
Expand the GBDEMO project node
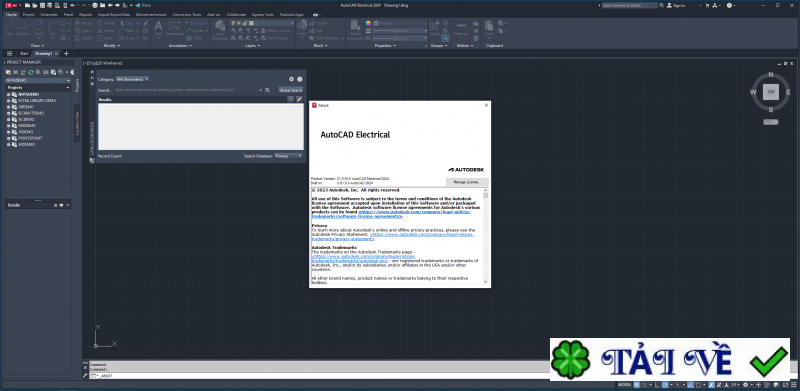point(9,107)
